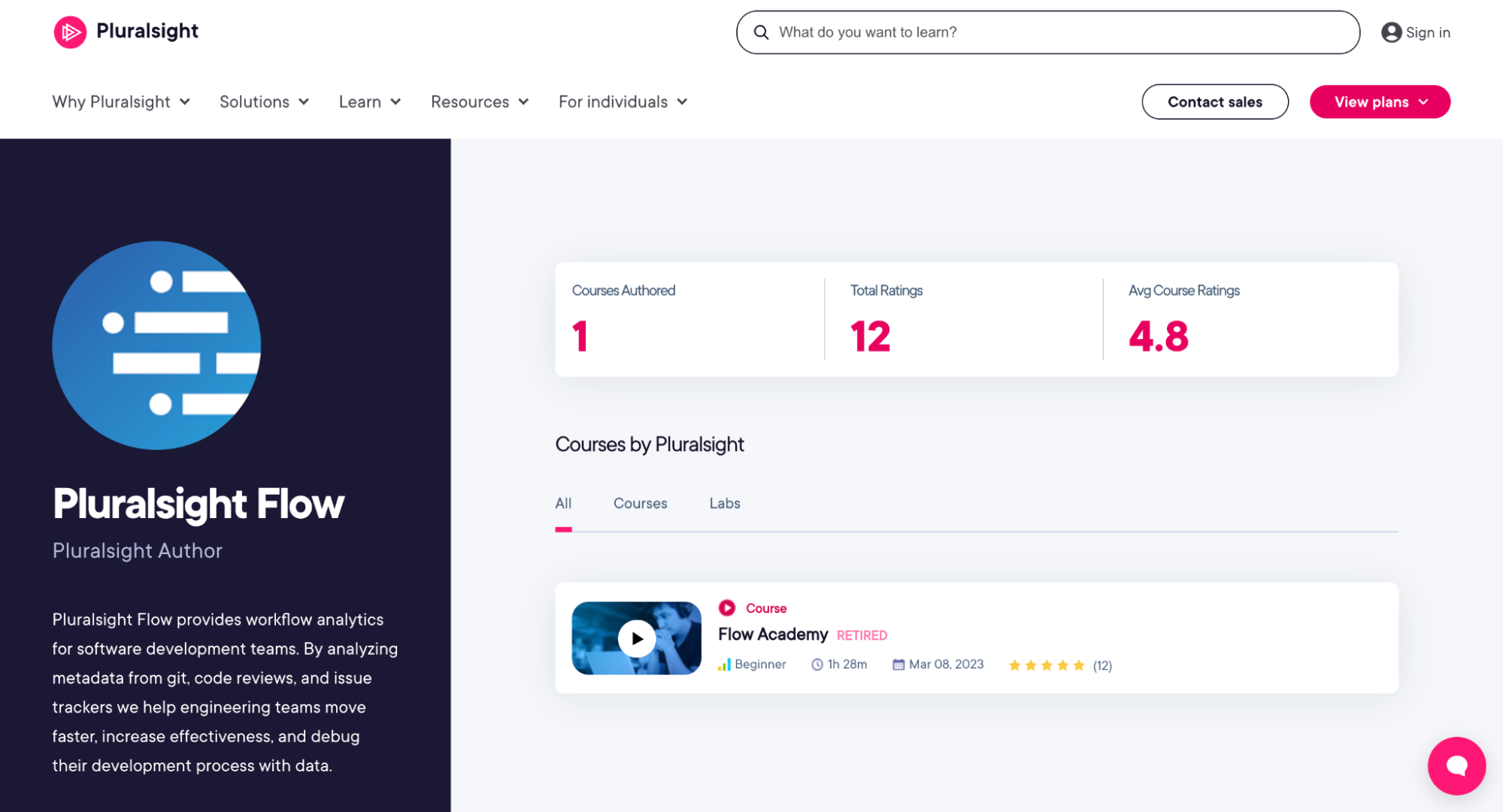Click the Pluralsight Author subtitle
The image size is (1503, 812).
click(138, 551)
